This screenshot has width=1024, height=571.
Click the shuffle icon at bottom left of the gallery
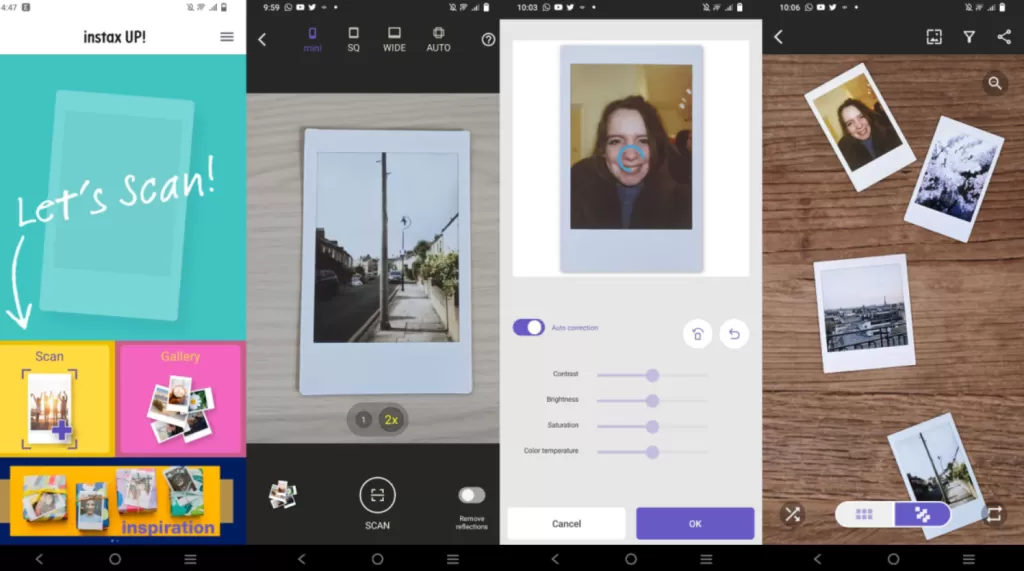click(x=792, y=514)
